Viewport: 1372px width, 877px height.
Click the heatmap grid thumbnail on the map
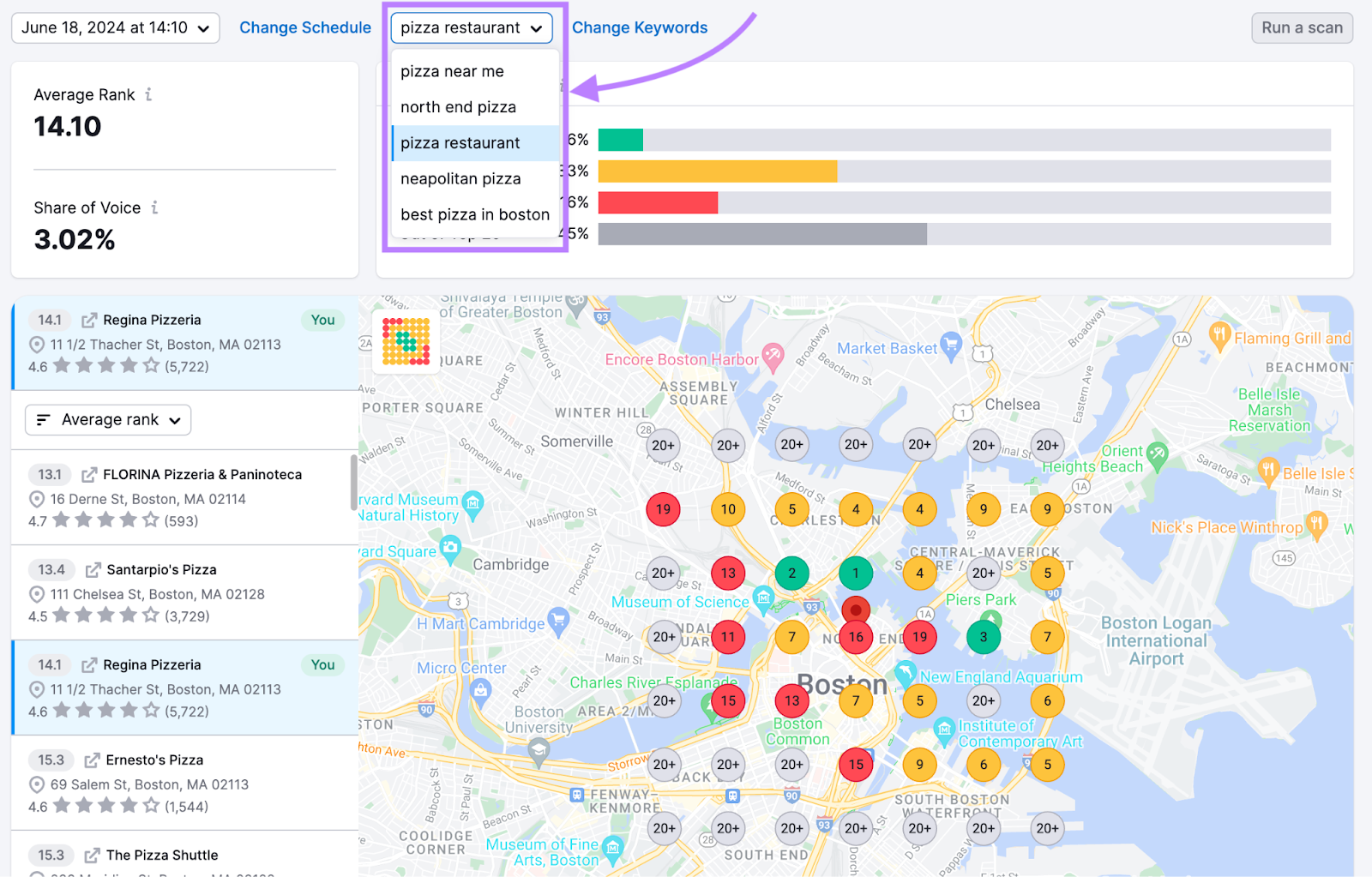[x=409, y=340]
